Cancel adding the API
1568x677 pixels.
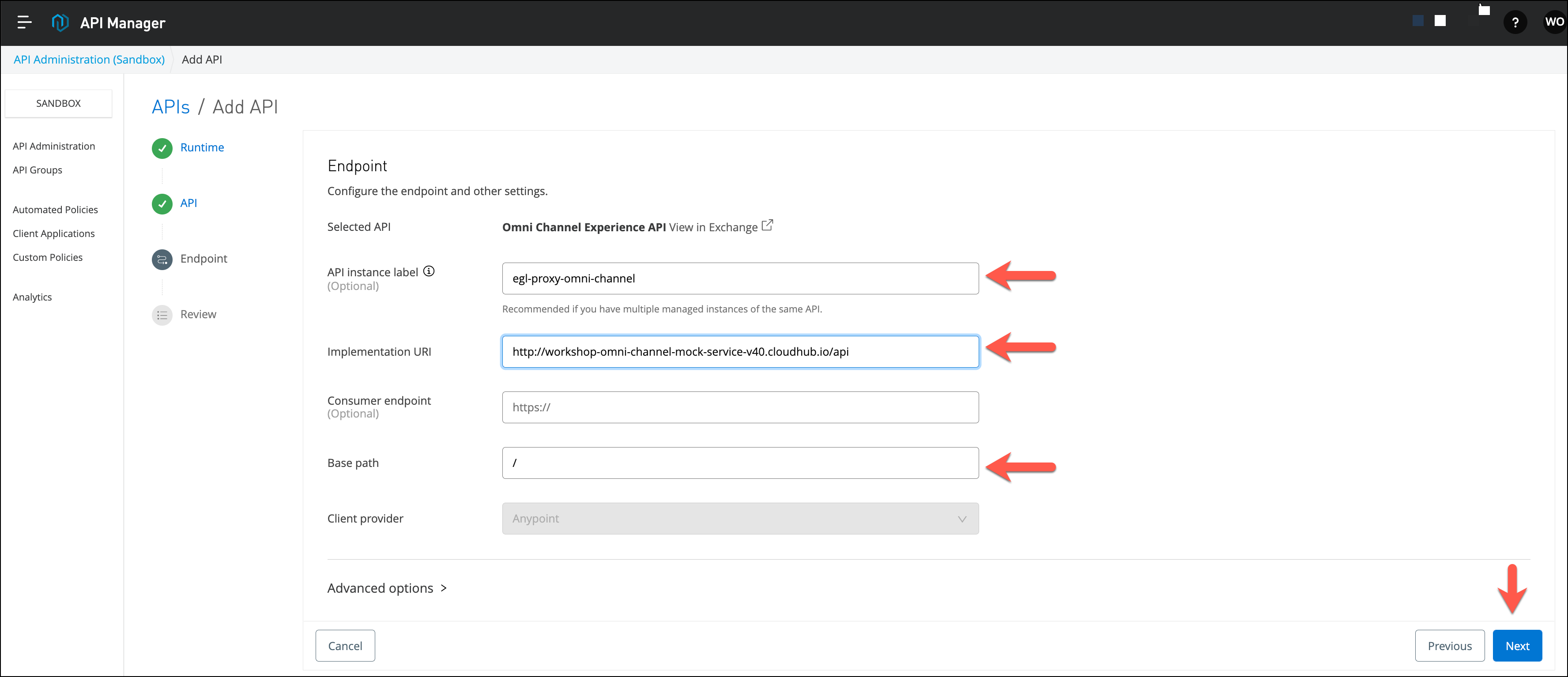[344, 646]
